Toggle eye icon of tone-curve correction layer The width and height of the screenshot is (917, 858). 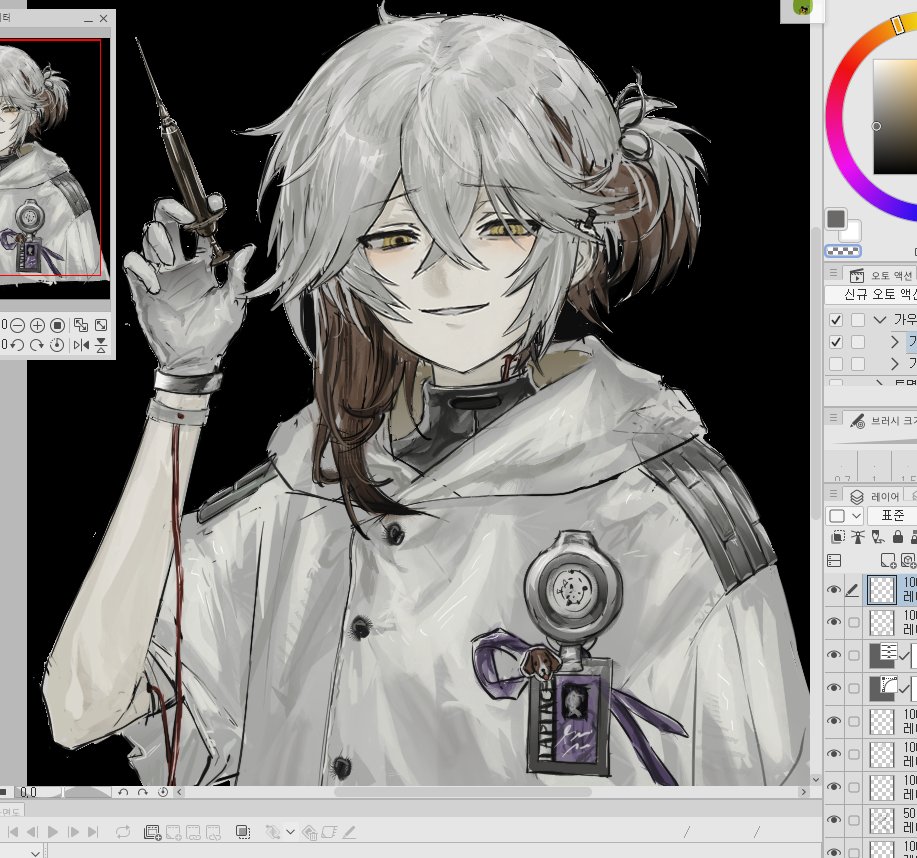[835, 688]
